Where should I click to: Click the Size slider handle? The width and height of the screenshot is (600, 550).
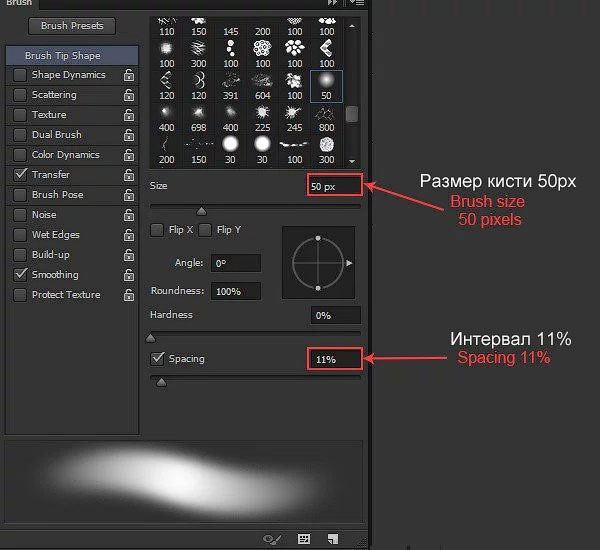point(201,211)
